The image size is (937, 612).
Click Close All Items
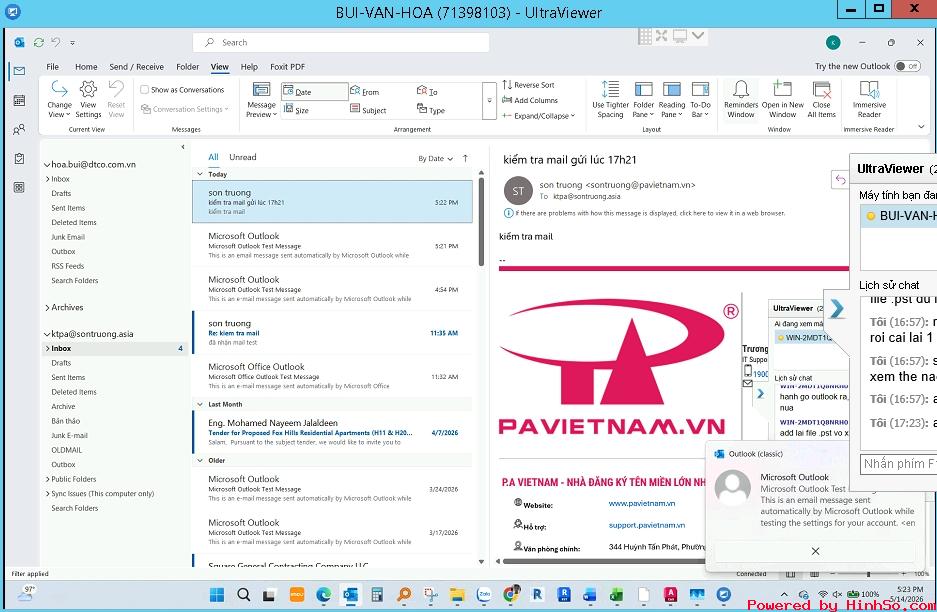click(822, 99)
